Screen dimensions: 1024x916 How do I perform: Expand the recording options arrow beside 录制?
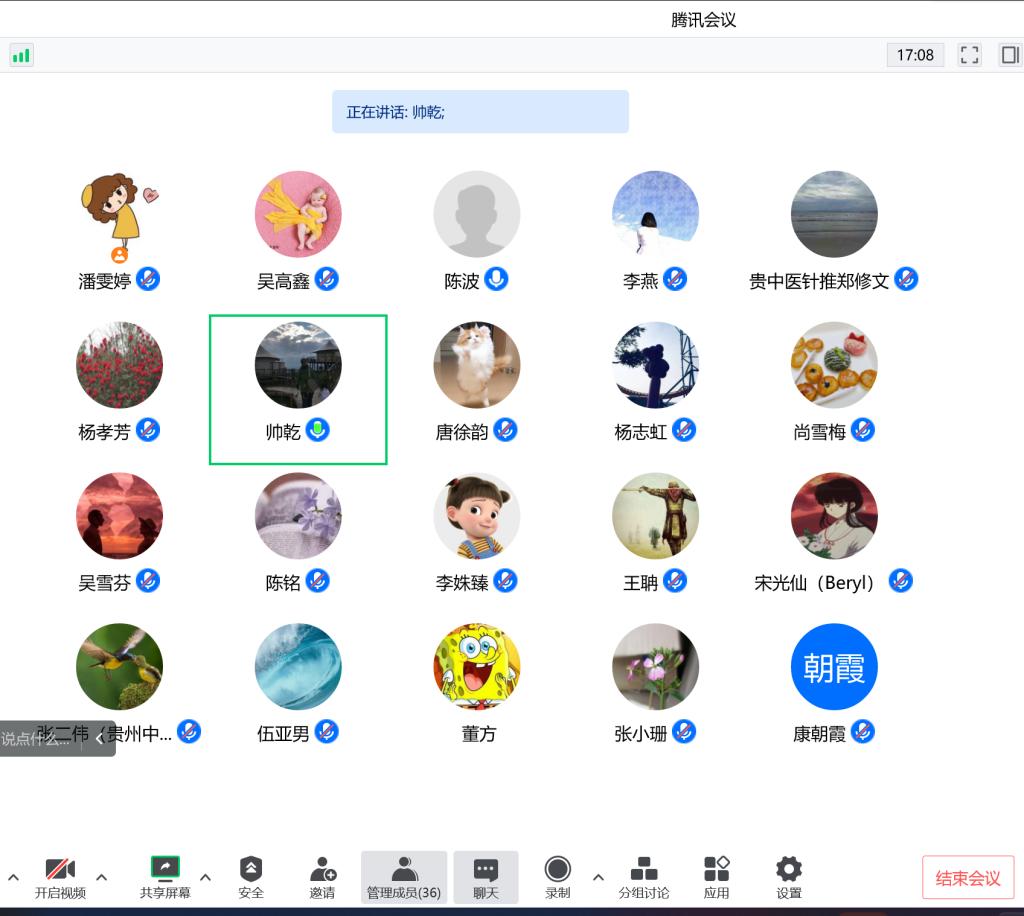[598, 877]
